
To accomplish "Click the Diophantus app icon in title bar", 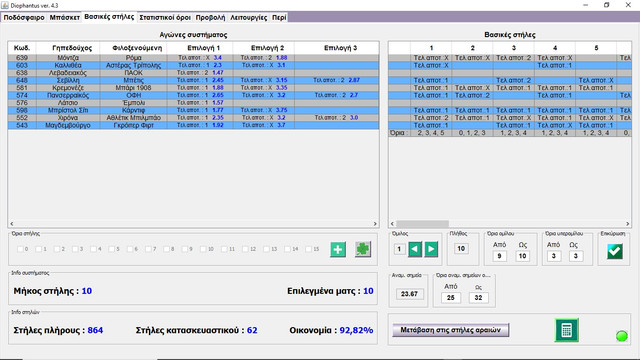I will pos(5,5).
